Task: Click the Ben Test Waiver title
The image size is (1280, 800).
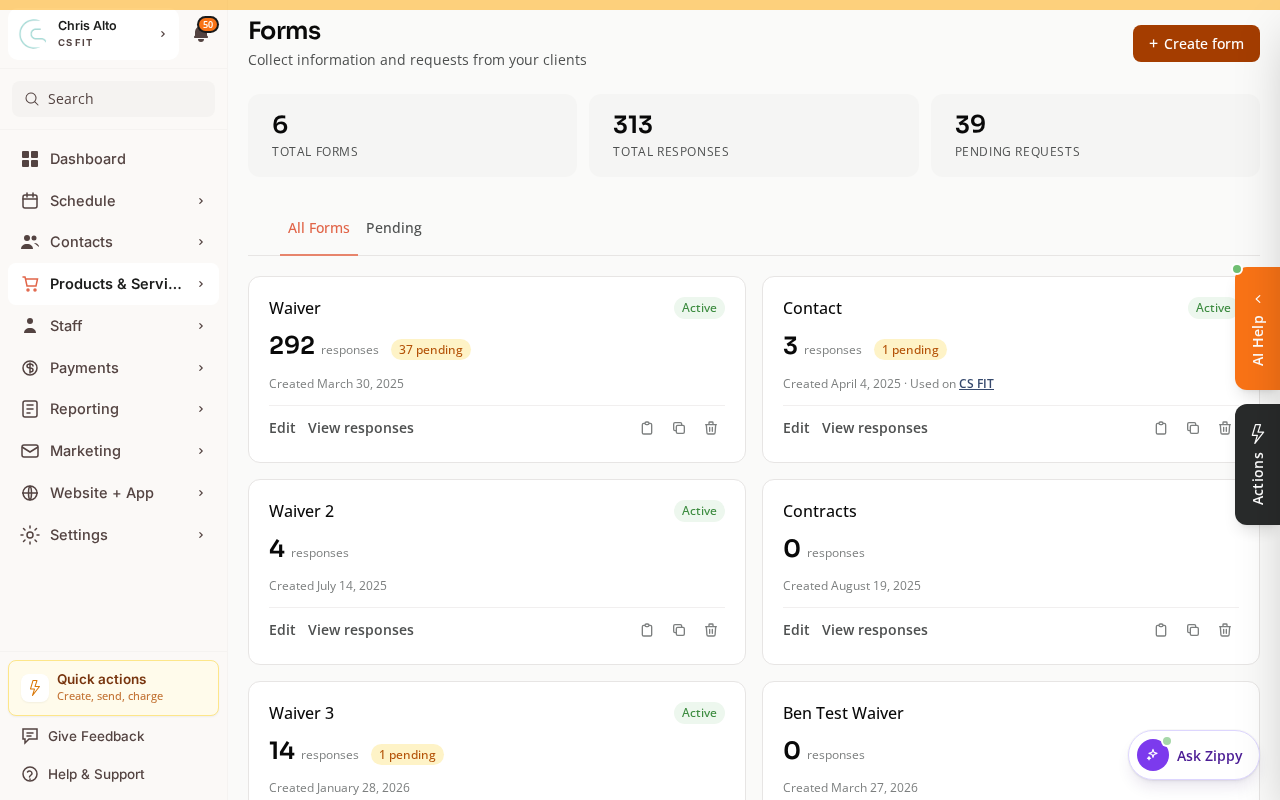Action: click(843, 713)
